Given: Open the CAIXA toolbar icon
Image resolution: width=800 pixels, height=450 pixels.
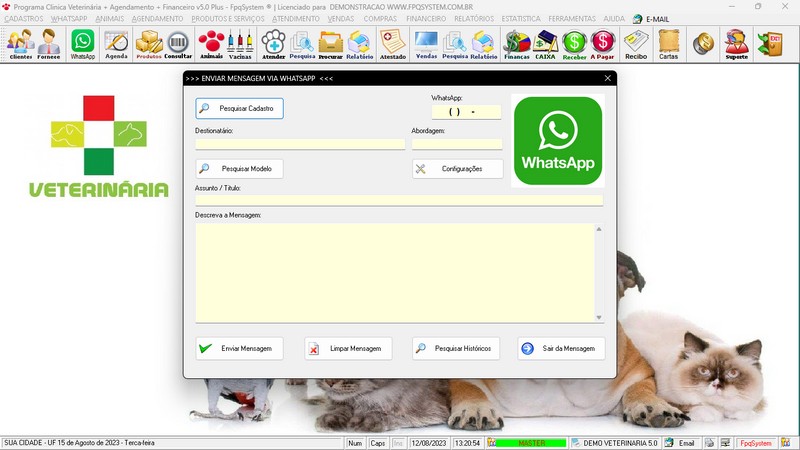Looking at the screenshot, I should [545, 44].
